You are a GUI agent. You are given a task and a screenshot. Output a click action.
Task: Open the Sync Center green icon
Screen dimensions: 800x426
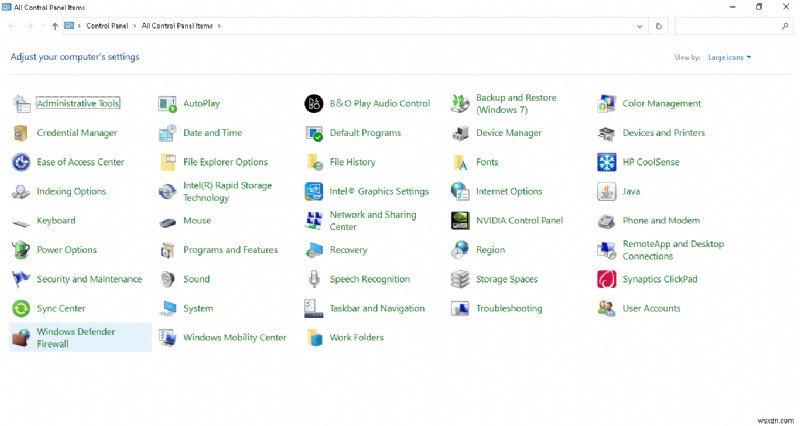point(21,309)
